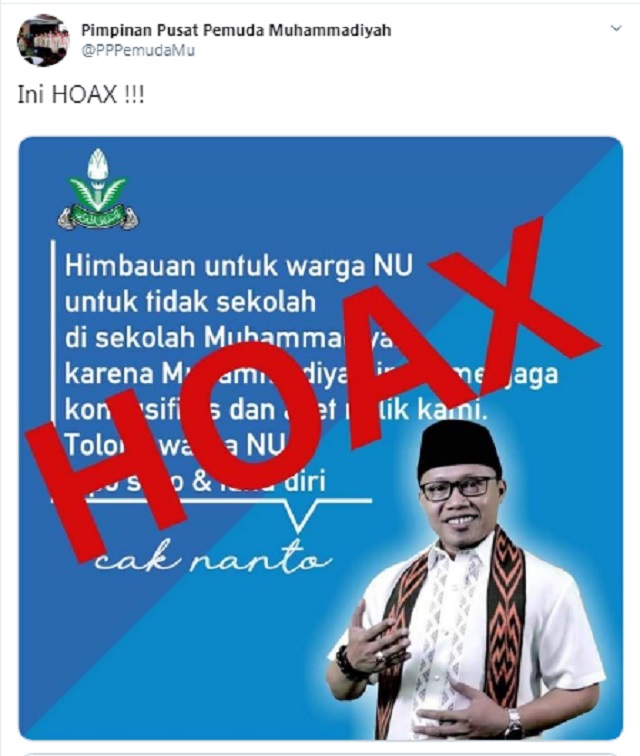Open the Pimpinan Pusat Pemuda Muhammadiyah name link
This screenshot has height=756, width=640.
(236, 30)
